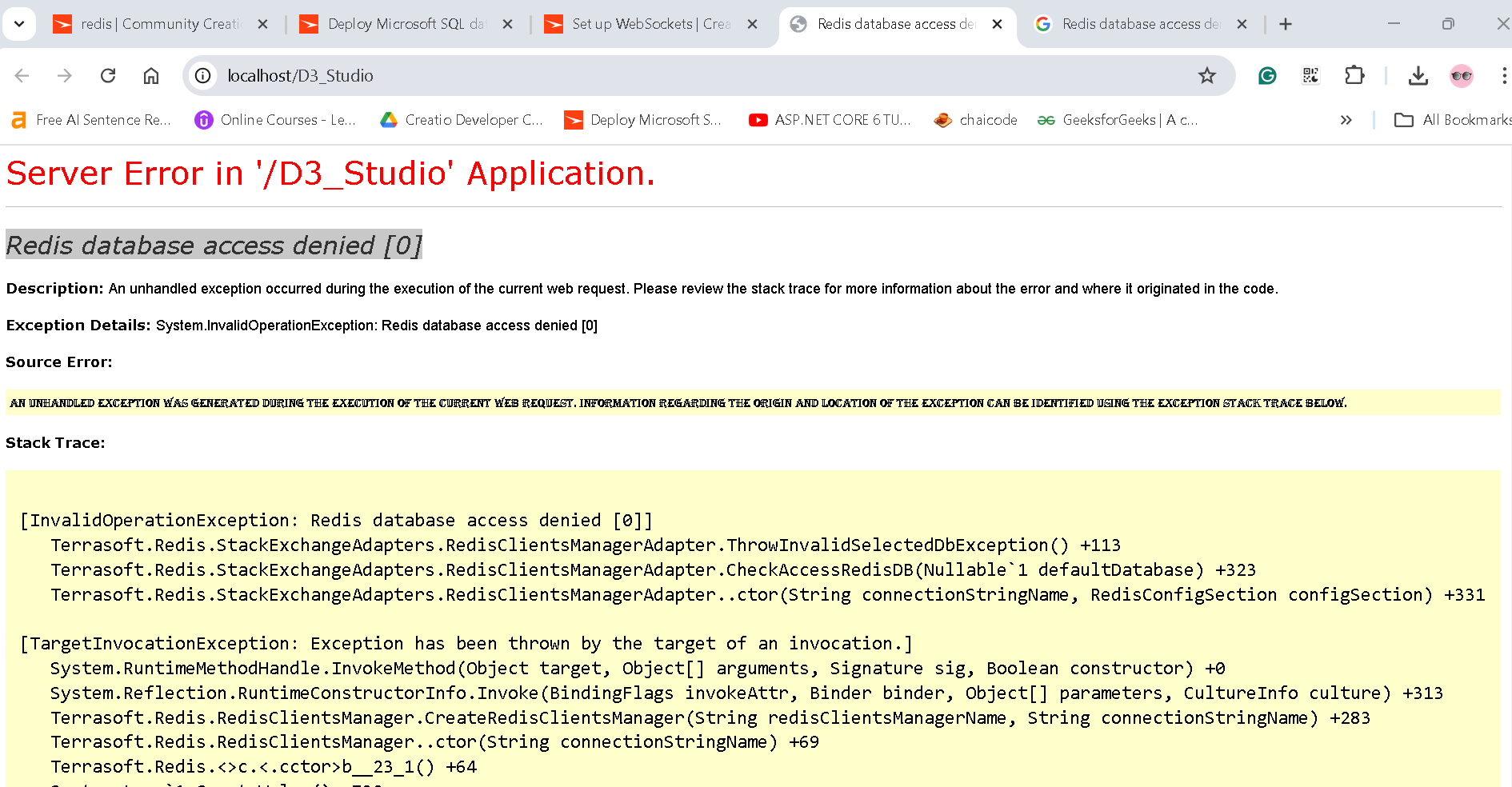
Task: Click the 'Server Error in '/D3_Studio' Application.' heading
Action: click(330, 174)
